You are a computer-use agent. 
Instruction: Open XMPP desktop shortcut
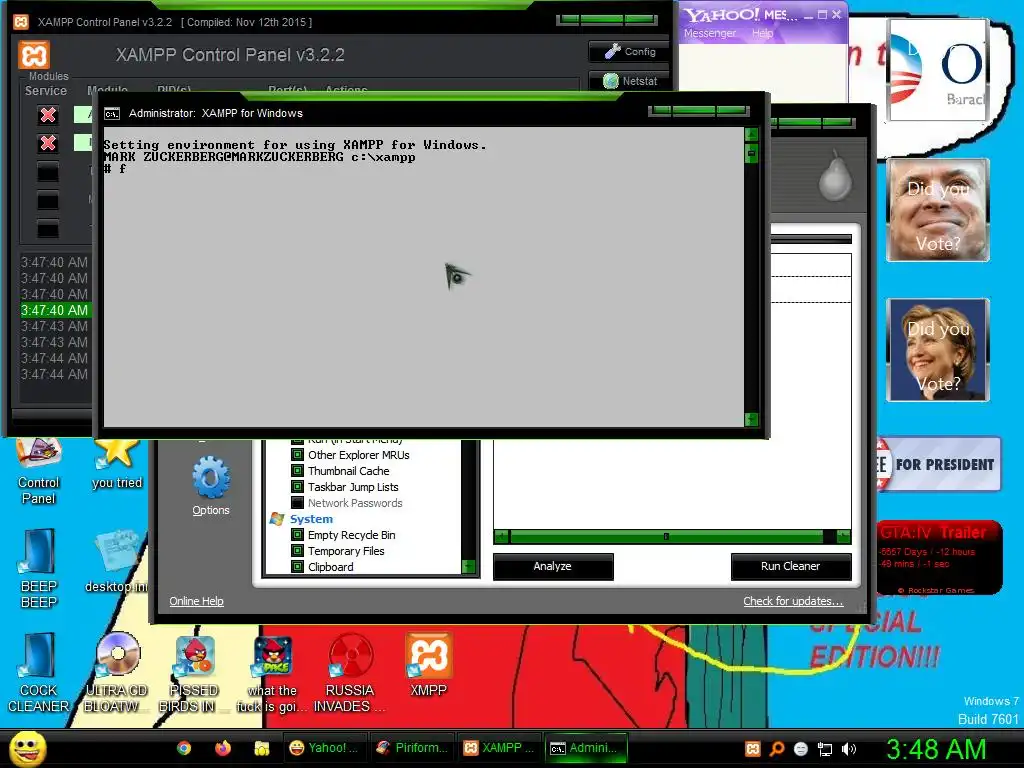pos(428,664)
